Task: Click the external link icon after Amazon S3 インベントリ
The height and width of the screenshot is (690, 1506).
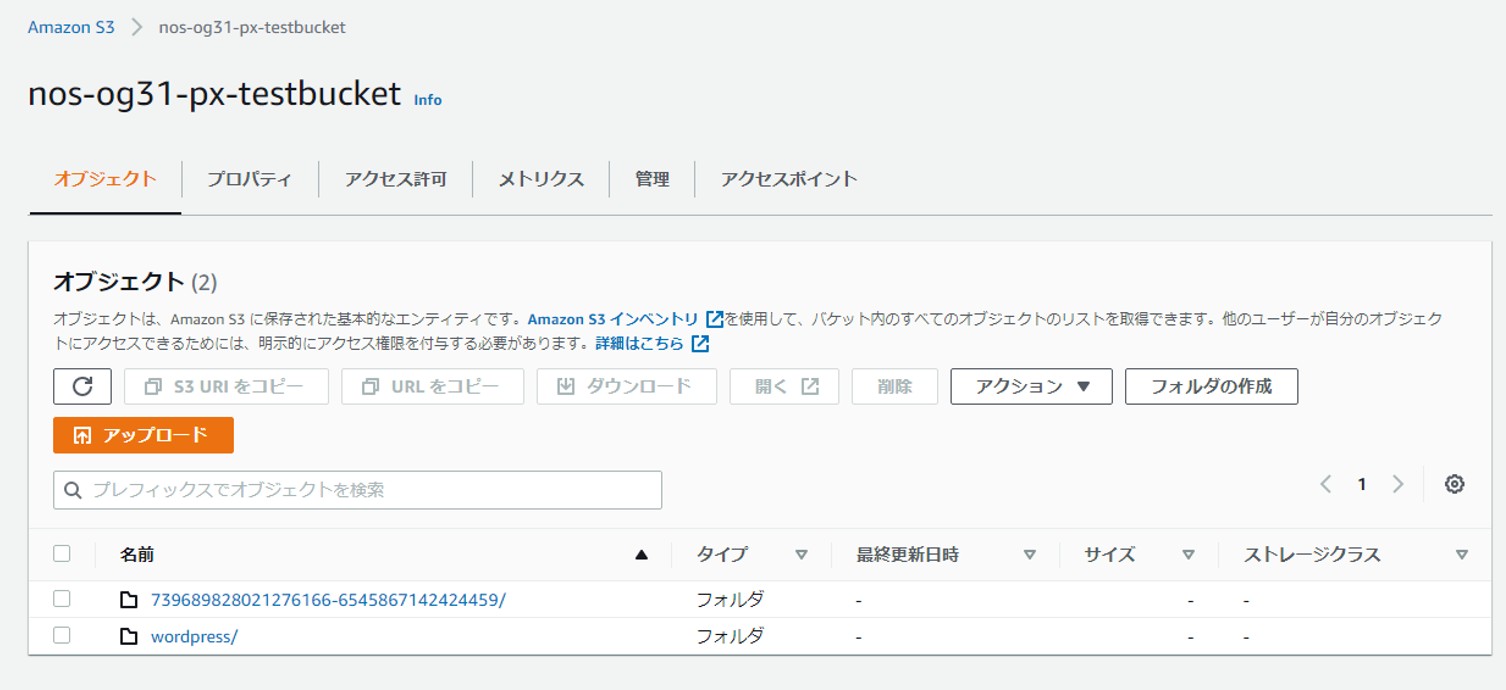Action: tap(714, 319)
